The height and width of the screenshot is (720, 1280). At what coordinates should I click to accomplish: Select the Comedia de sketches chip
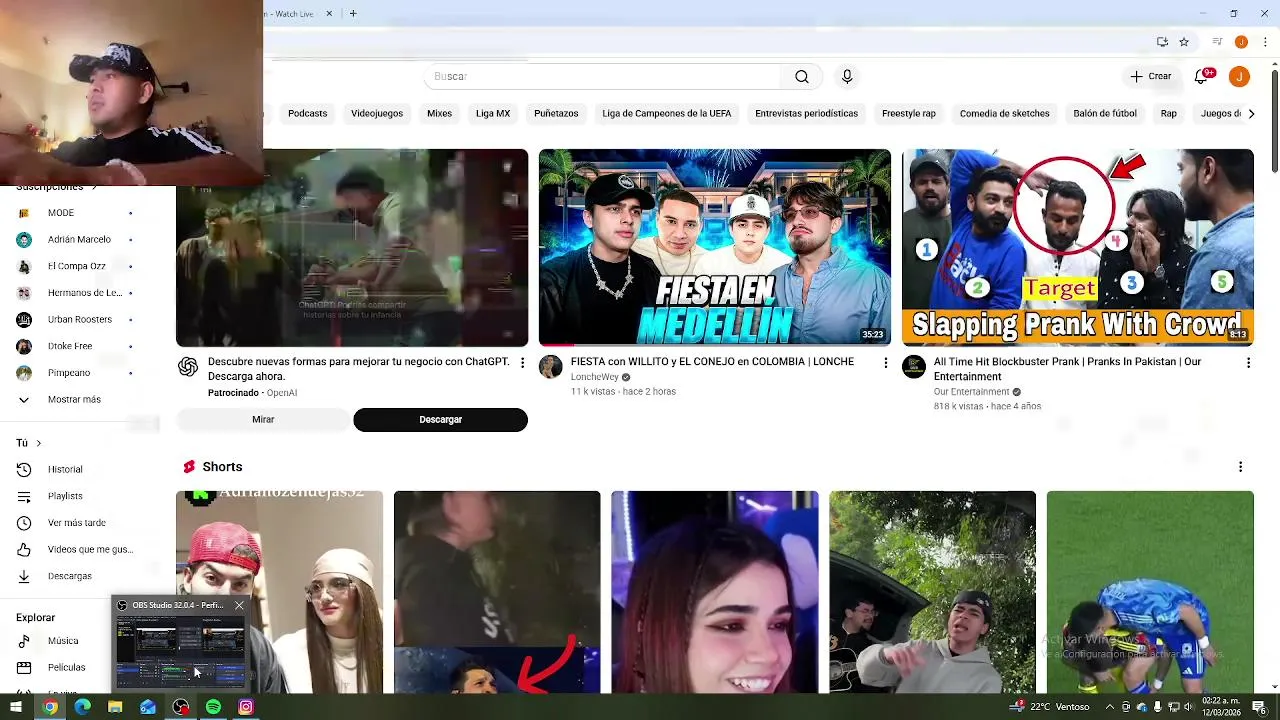pos(1004,114)
